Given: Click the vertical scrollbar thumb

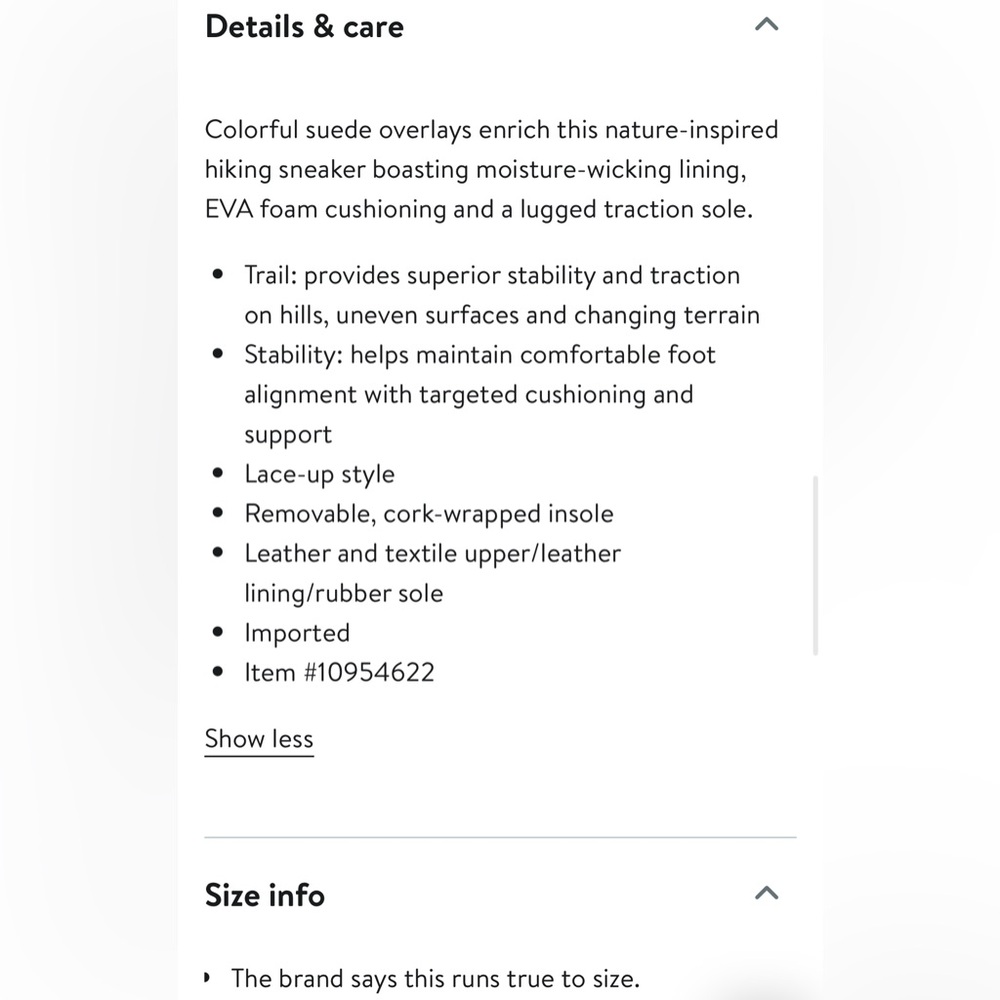Looking at the screenshot, I should coord(816,565).
